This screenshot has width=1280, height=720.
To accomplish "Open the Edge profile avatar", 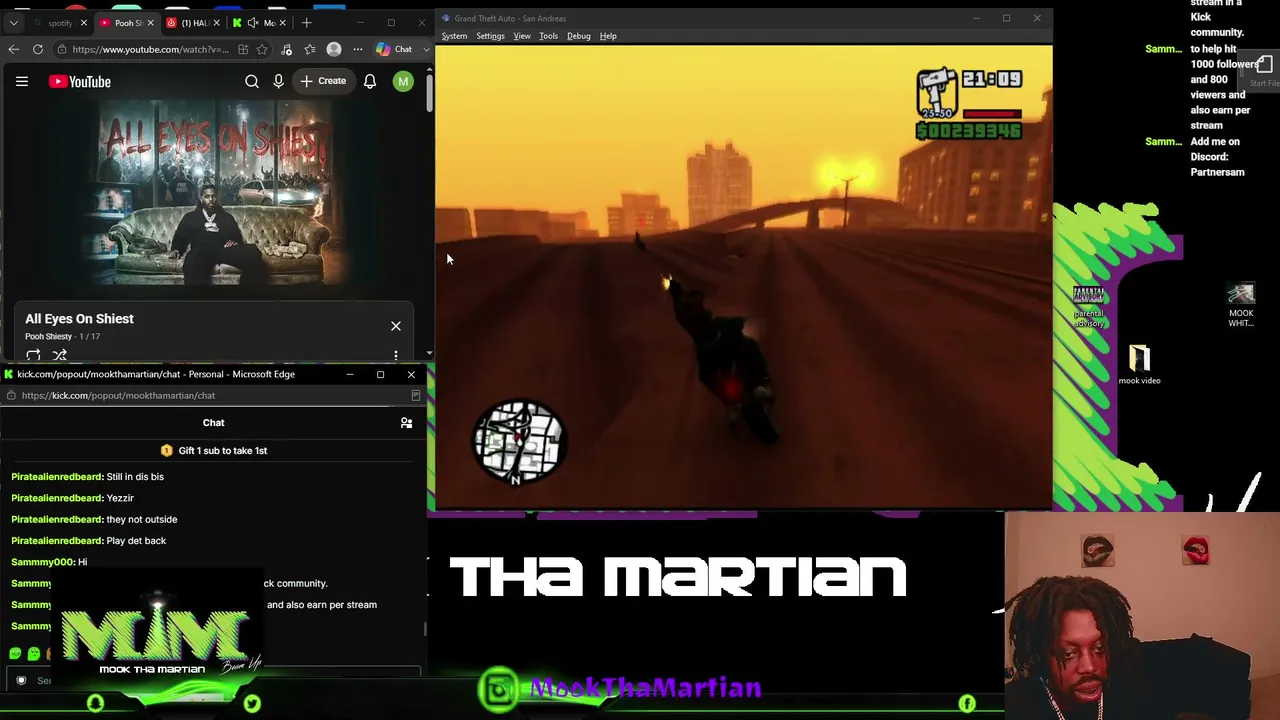I will (334, 49).
